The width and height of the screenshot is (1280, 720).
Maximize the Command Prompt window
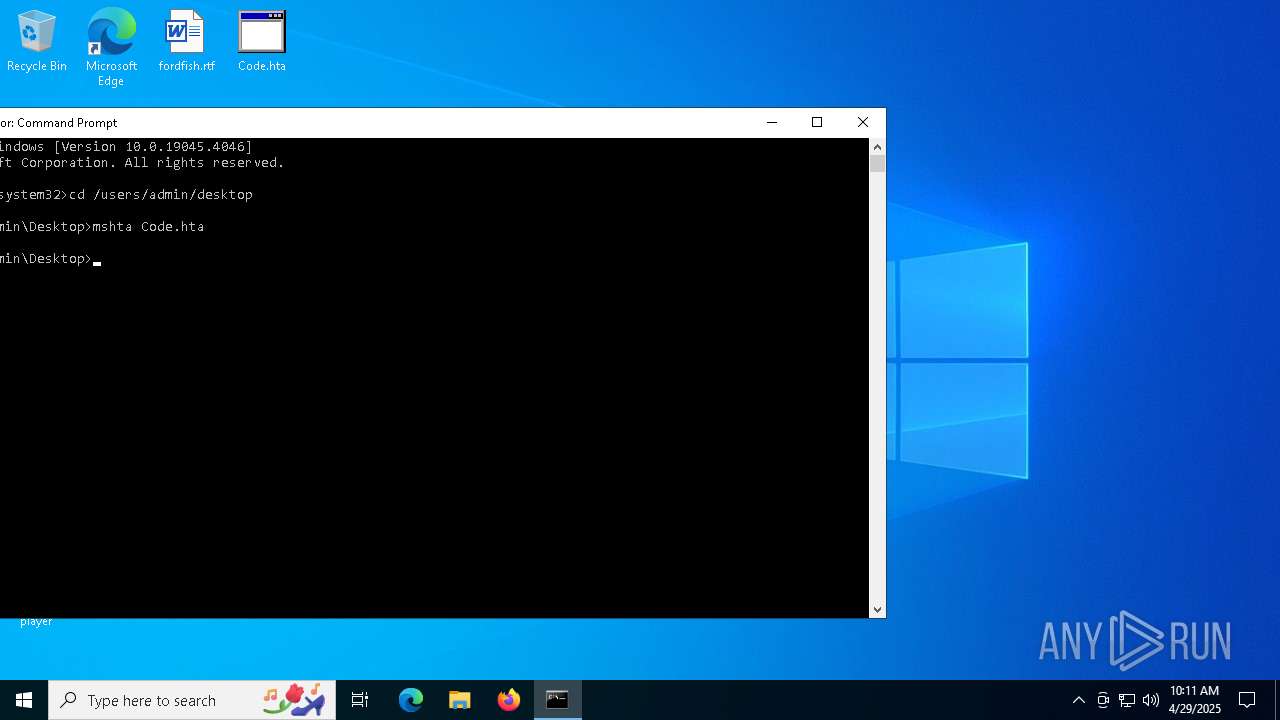[x=817, y=122]
